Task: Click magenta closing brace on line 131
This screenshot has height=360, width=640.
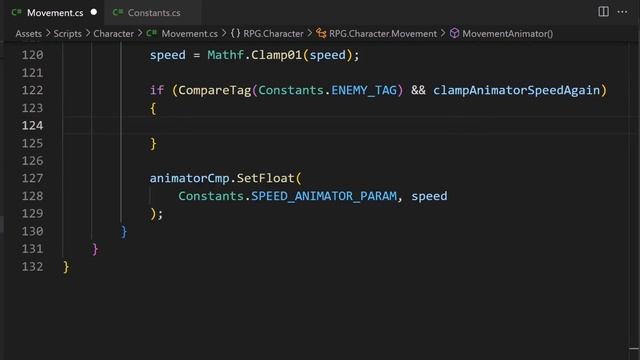Action: tap(95, 249)
